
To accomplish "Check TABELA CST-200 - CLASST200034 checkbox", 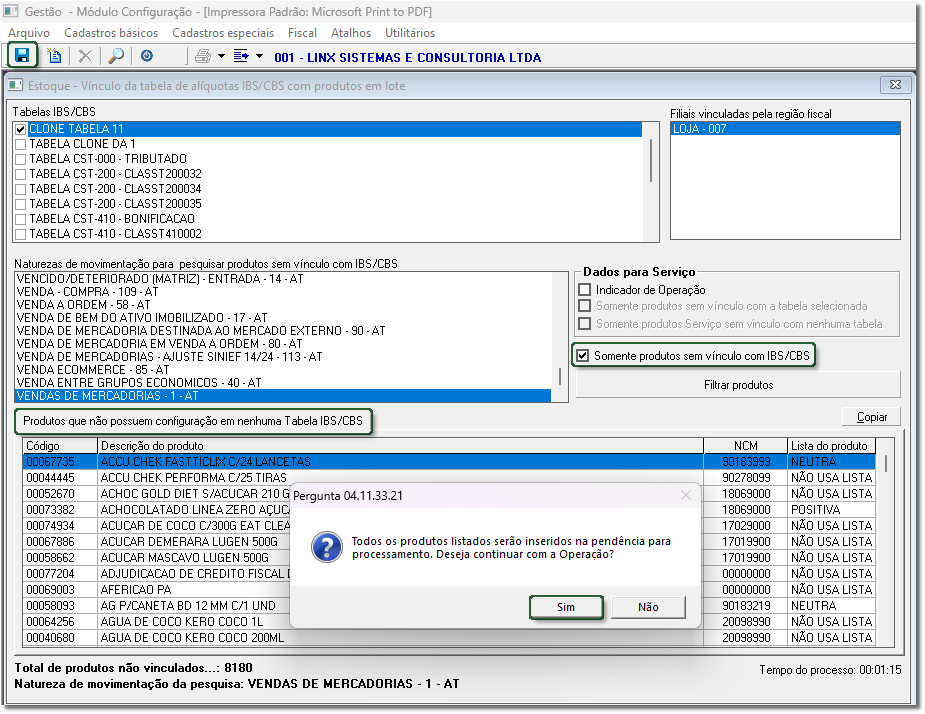I will coord(21,189).
